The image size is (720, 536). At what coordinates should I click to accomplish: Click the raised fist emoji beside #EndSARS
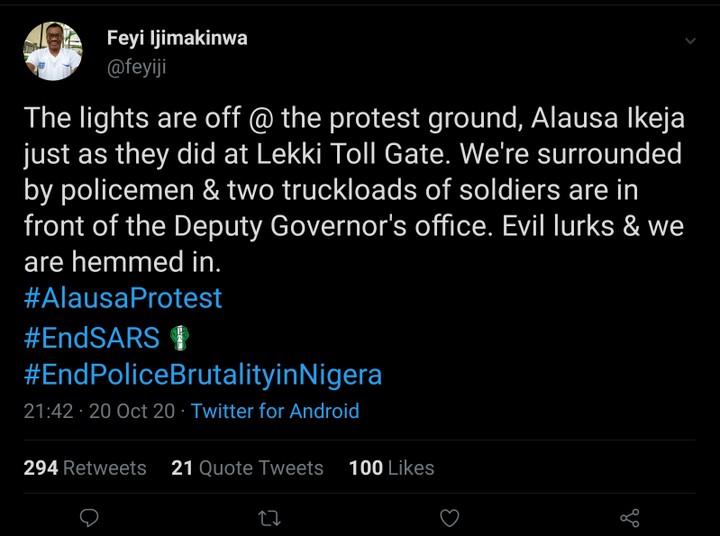click(x=180, y=338)
